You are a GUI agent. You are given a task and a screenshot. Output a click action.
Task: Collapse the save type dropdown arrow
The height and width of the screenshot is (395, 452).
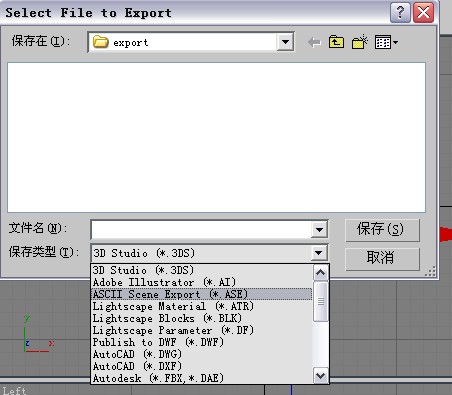pyautogui.click(x=319, y=253)
